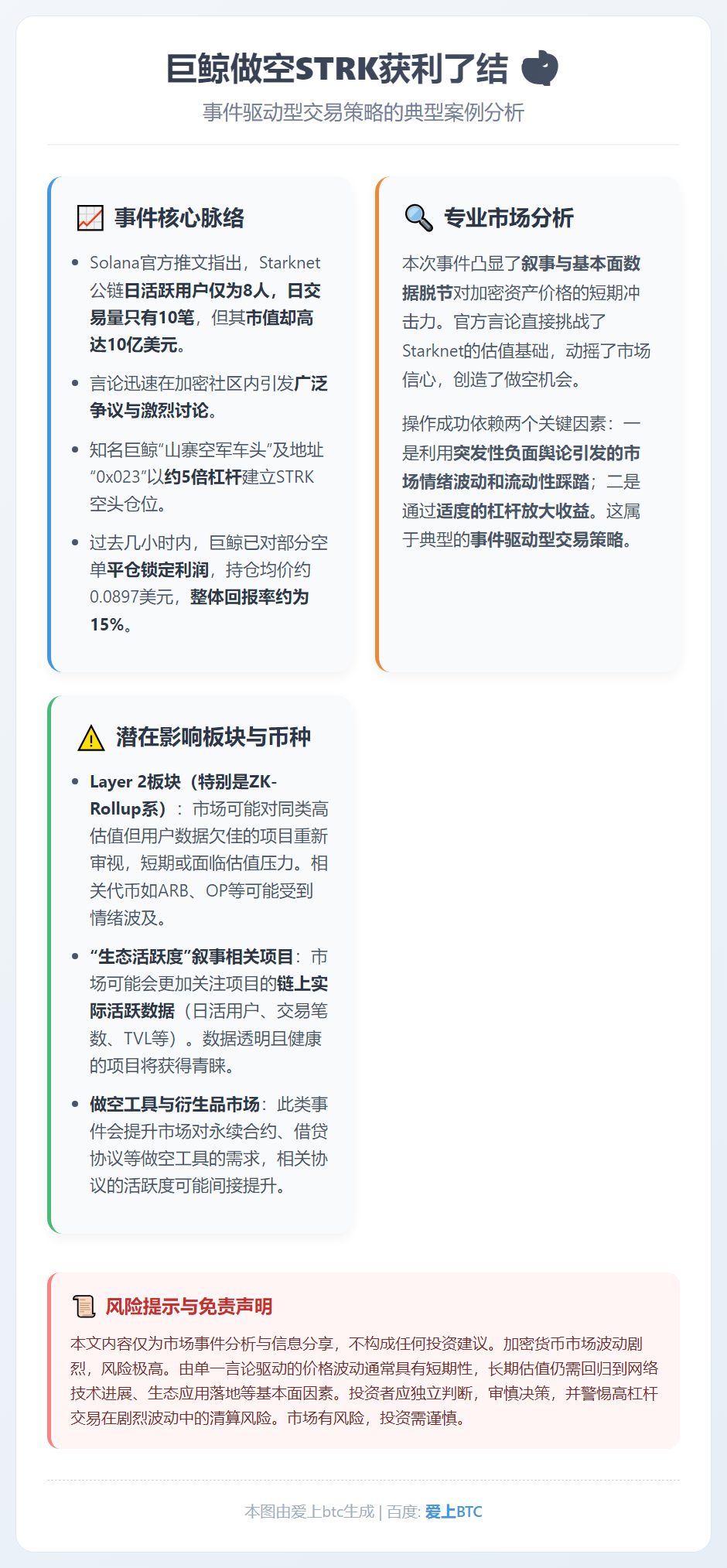Click the paragraph starting 本次事件凸显了

coord(526,322)
